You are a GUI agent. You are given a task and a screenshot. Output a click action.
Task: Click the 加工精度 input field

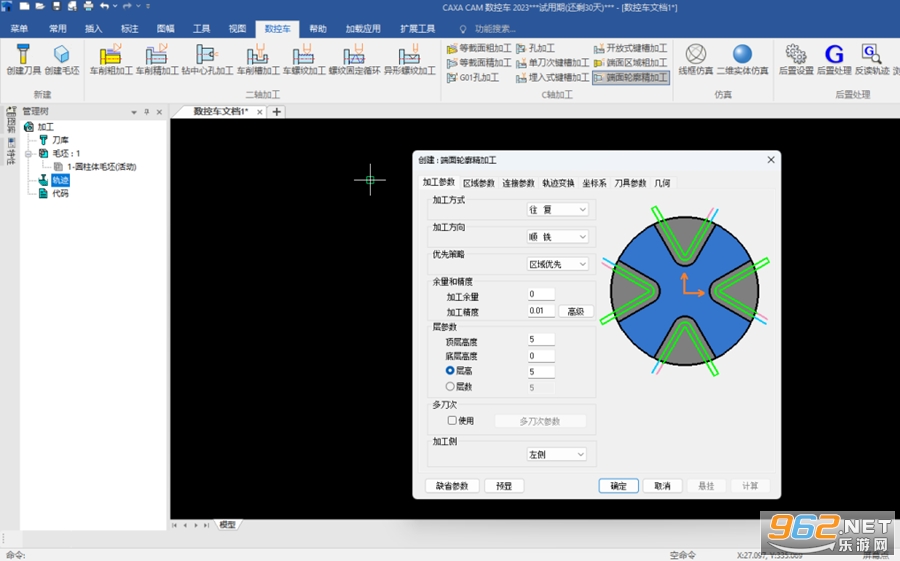point(541,311)
